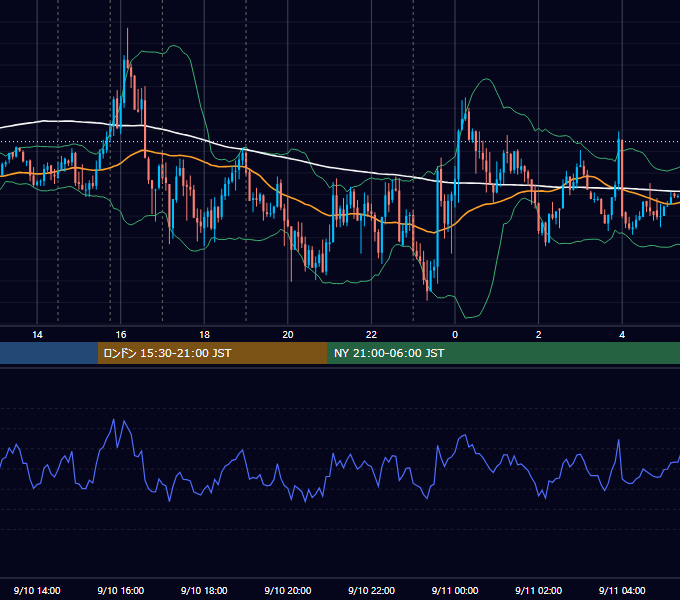Click the '20' hour label on price chart axis
Image resolution: width=680 pixels, height=600 pixels.
tap(288, 335)
